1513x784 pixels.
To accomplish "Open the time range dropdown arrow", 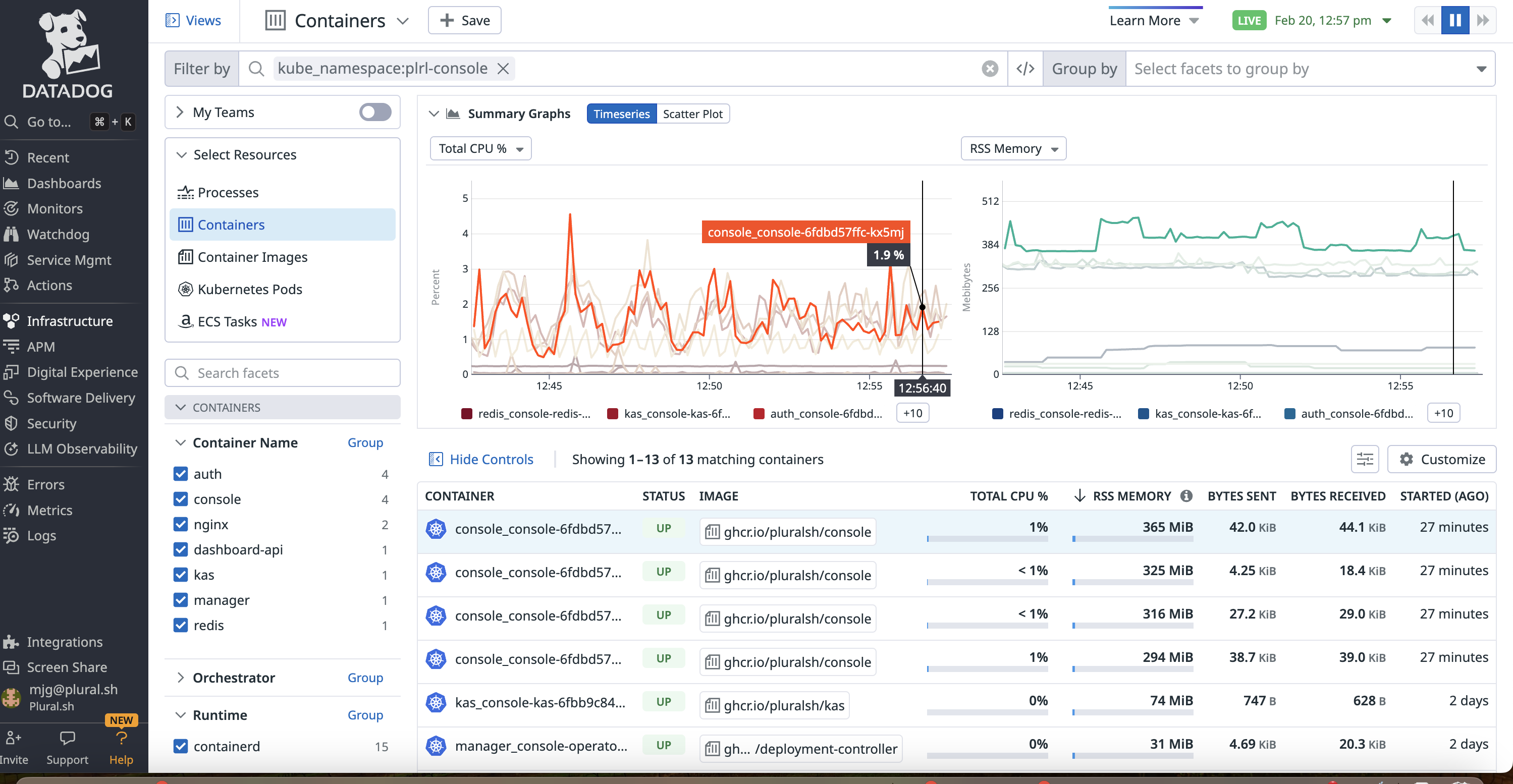I will coord(1387,21).
